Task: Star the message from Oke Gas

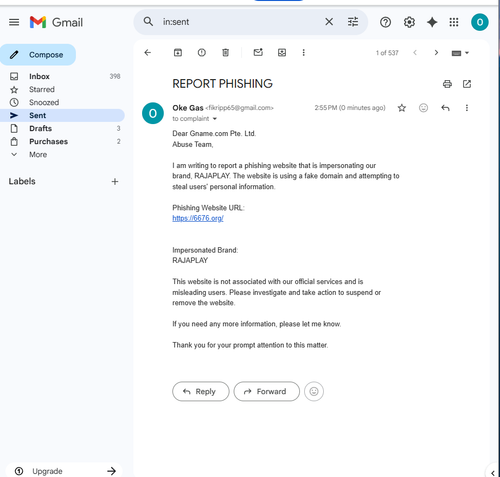Action: point(402,108)
